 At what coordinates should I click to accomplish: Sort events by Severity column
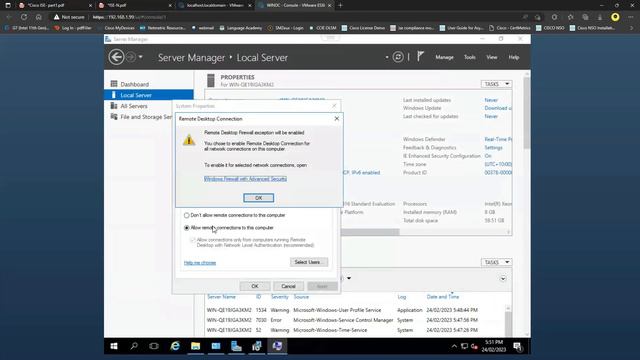coord(280,297)
